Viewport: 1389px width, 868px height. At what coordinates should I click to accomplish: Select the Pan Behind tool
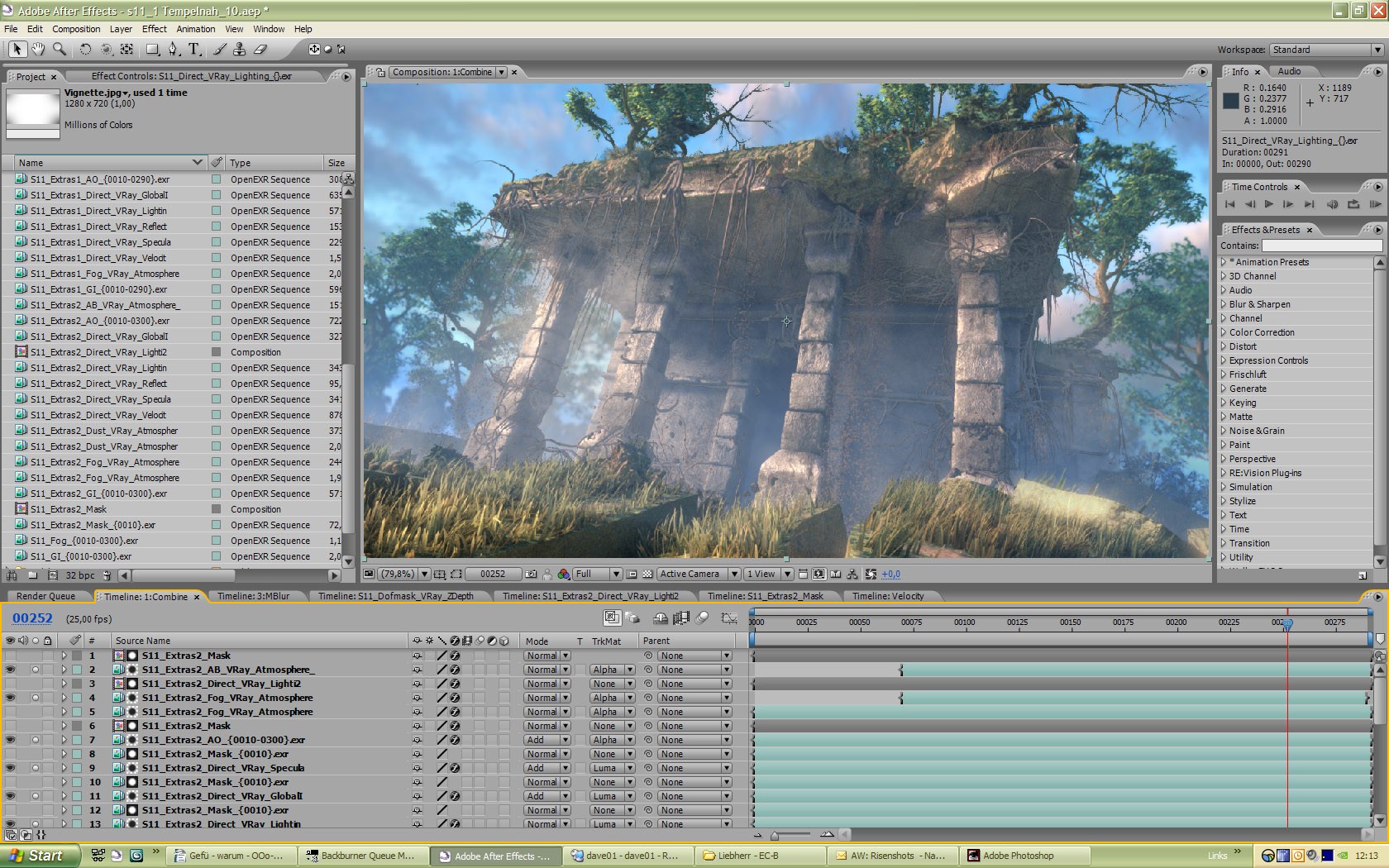(x=126, y=50)
